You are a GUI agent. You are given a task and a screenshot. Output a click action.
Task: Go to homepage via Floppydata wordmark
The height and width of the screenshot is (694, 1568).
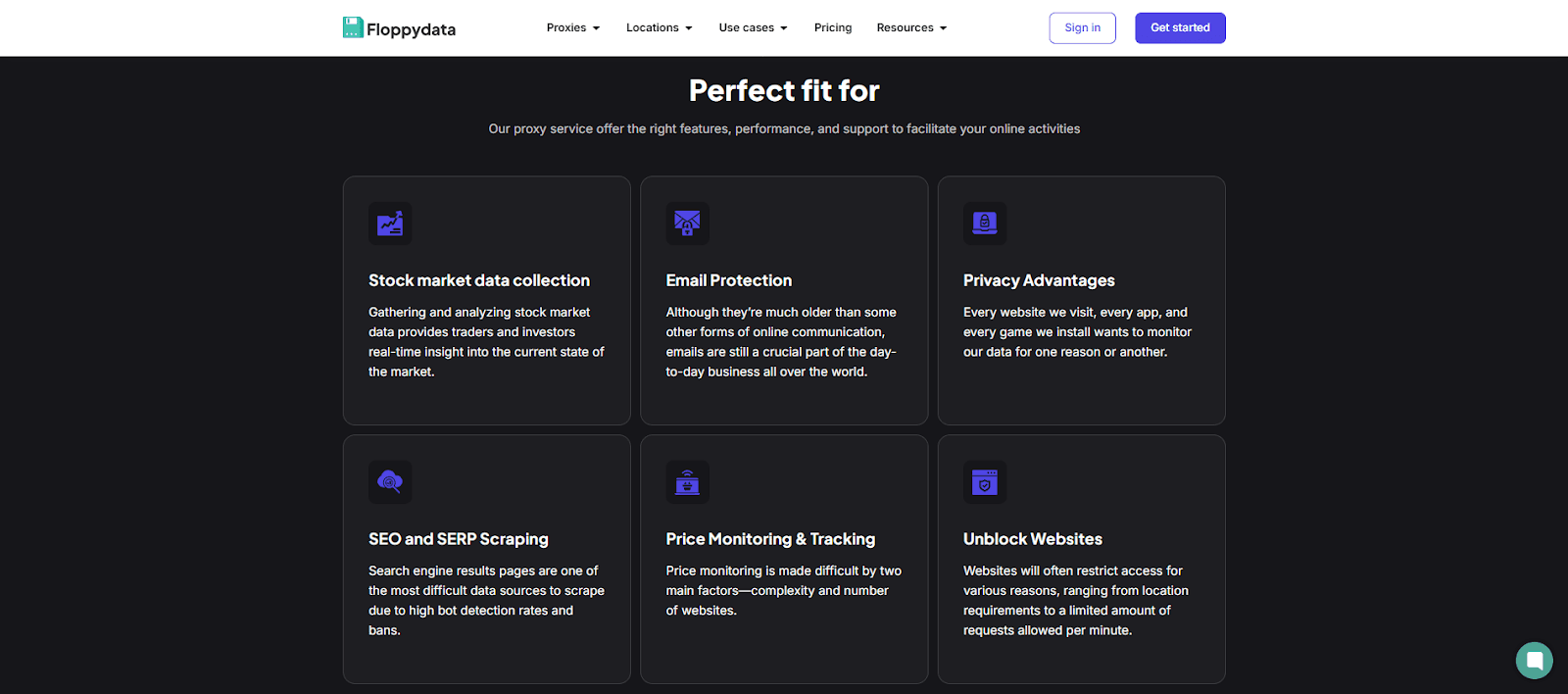[411, 29]
